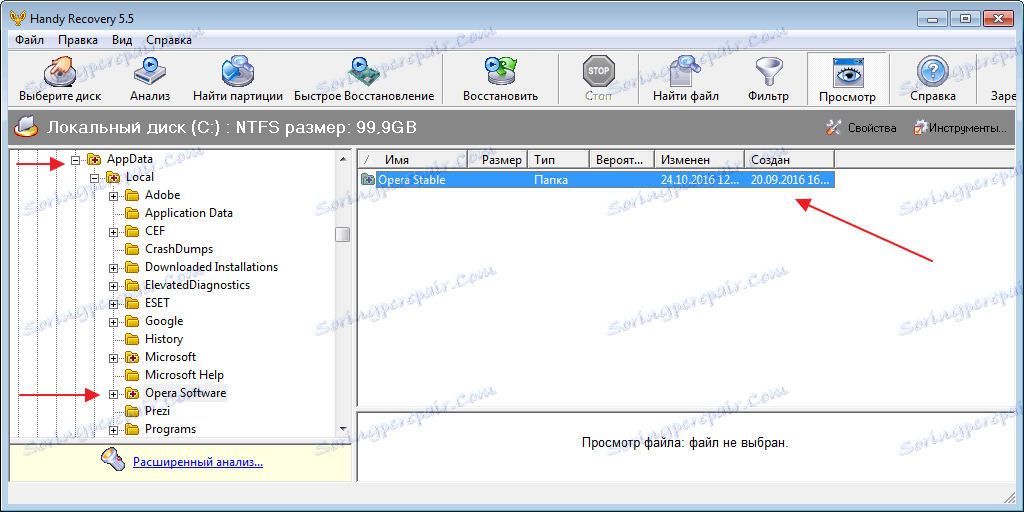1024x512 pixels.
Task: Expand the ESET folder
Action: pos(113,303)
